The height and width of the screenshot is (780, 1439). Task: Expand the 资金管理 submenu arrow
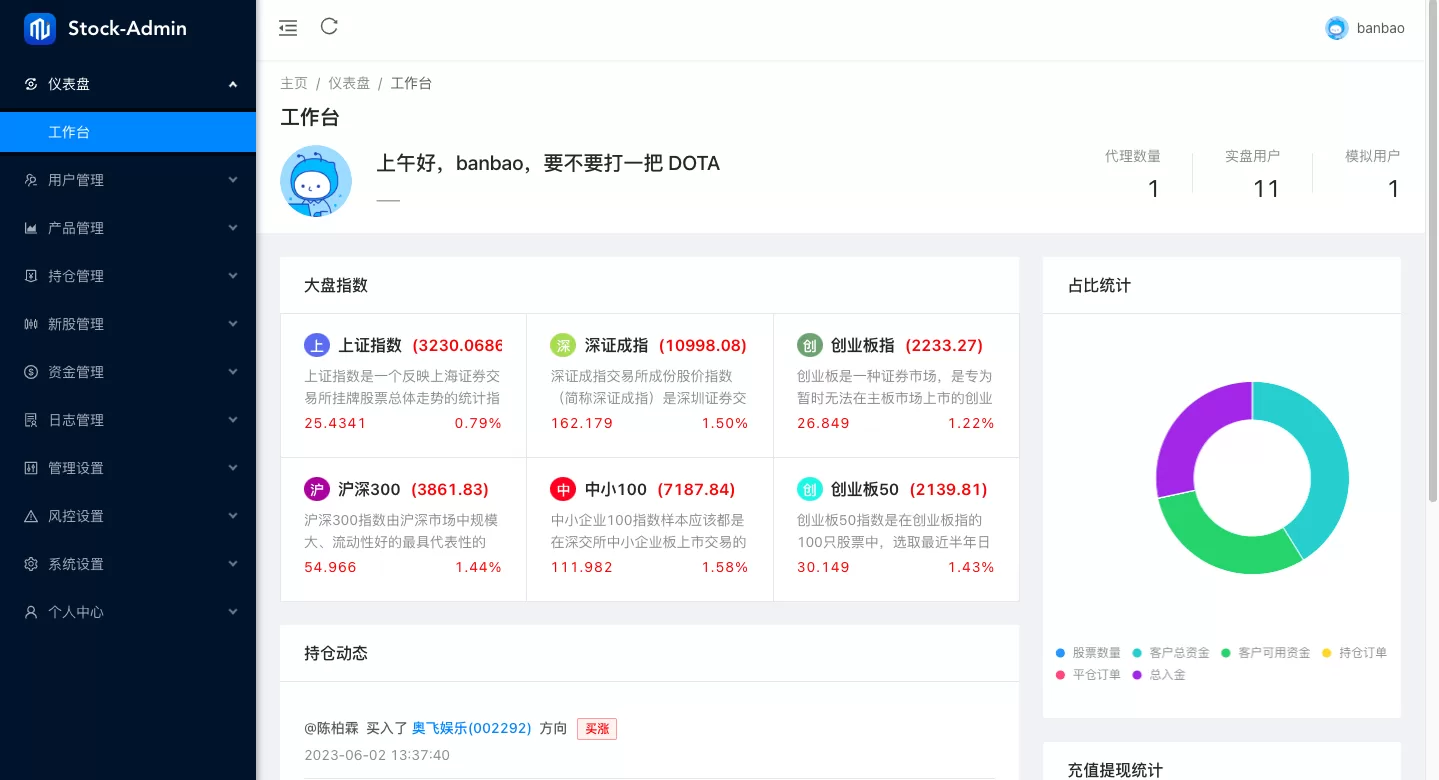click(x=233, y=372)
